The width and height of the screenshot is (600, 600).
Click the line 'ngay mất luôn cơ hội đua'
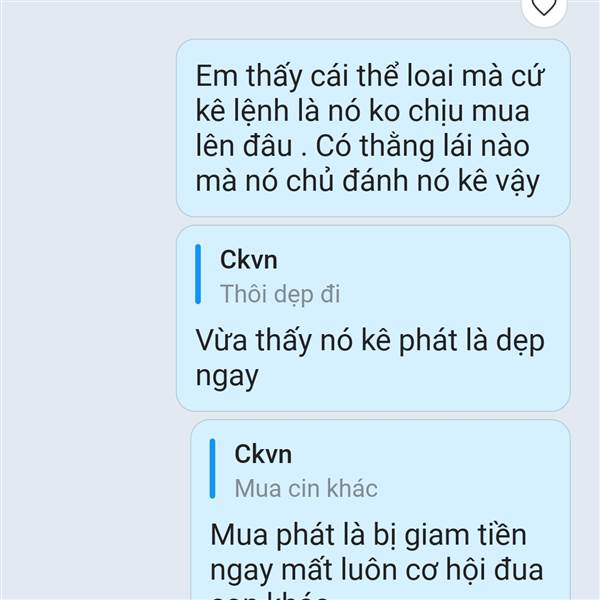click(377, 570)
